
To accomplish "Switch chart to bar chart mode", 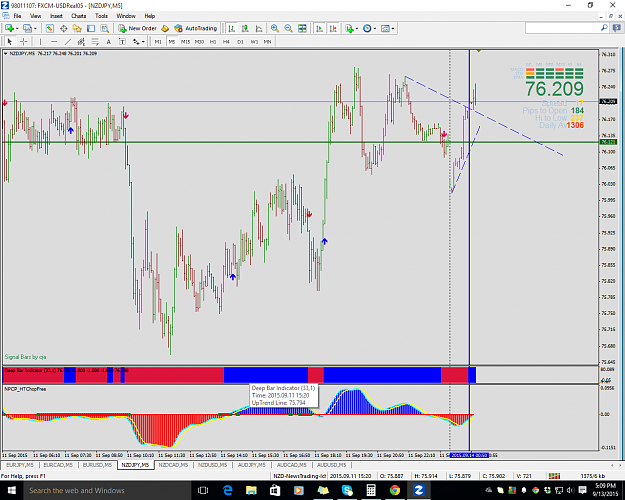I will [x=231, y=28].
